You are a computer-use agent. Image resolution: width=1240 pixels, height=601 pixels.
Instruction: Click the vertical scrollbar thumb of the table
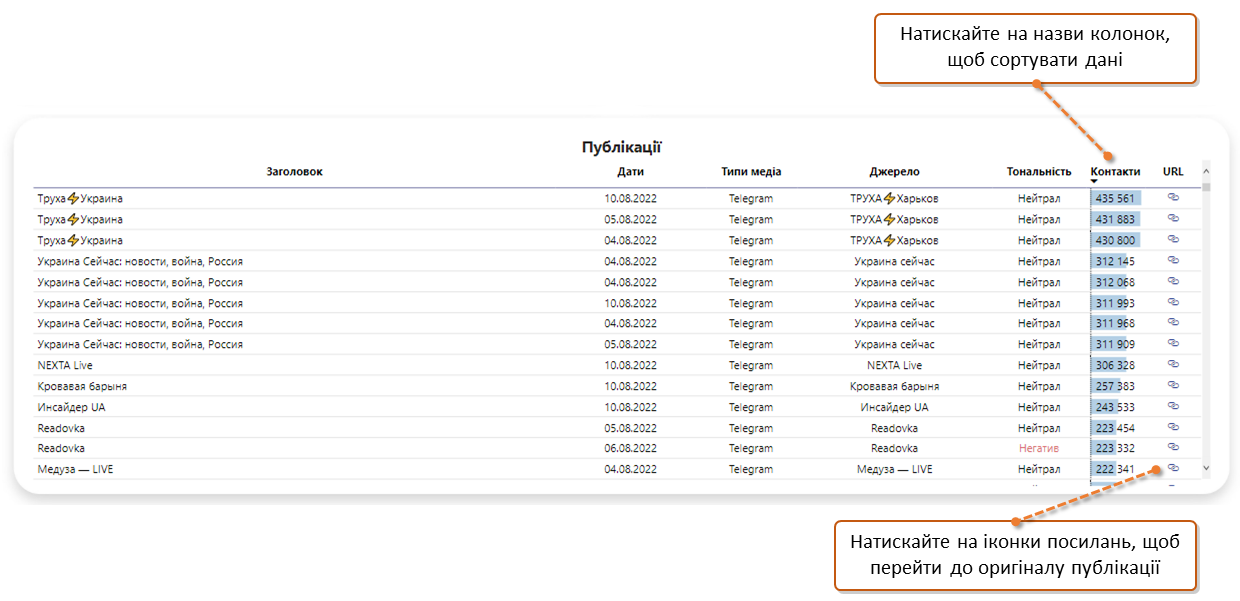pos(1206,186)
